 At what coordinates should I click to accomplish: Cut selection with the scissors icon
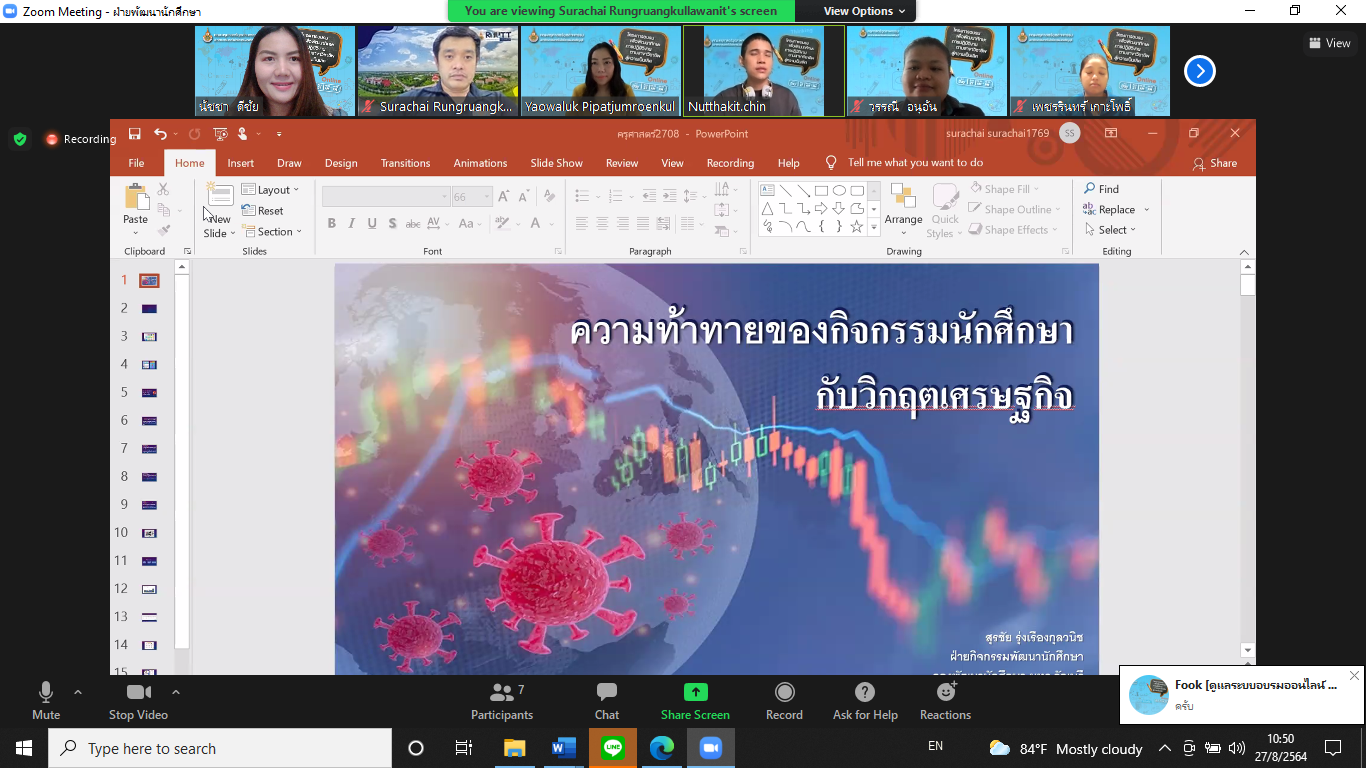tap(163, 189)
